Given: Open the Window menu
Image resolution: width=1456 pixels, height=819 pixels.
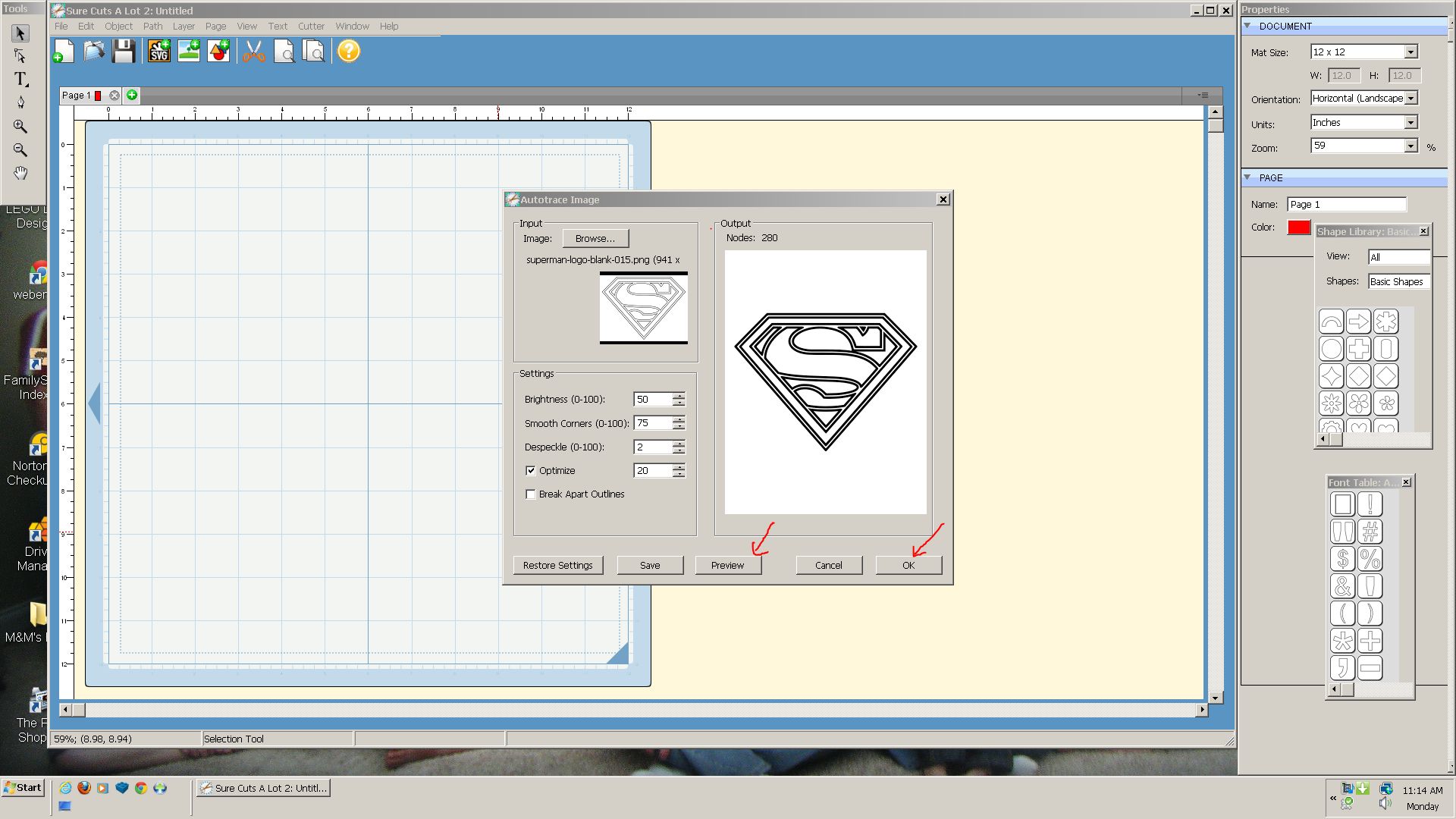Looking at the screenshot, I should 353,26.
